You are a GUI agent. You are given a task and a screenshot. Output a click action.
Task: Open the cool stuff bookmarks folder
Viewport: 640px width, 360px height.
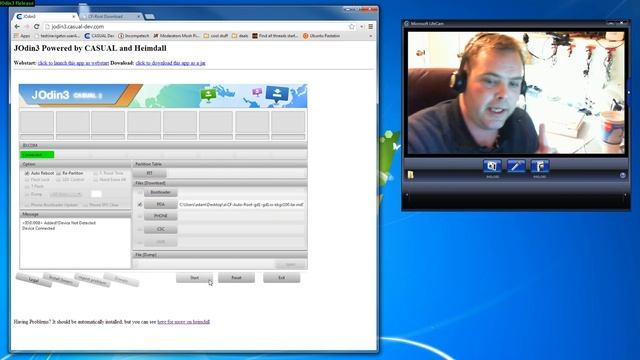click(216, 36)
